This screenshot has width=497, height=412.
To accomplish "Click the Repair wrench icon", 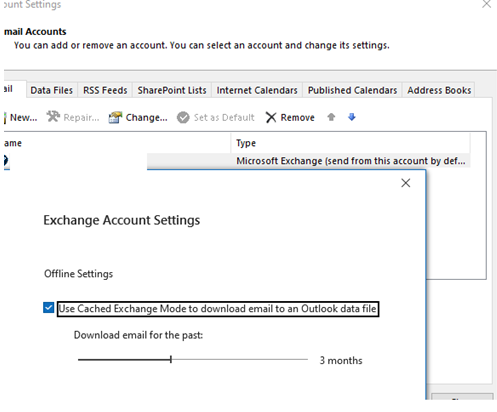I will coord(53,117).
